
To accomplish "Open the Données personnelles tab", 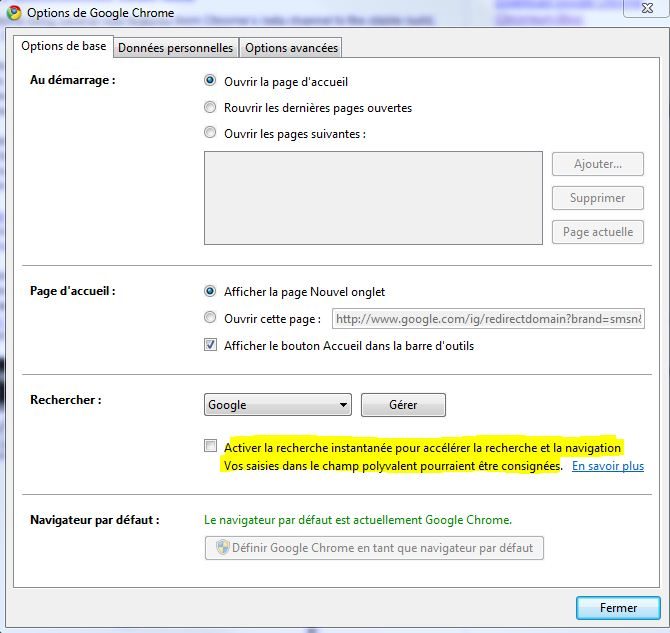I will [176, 48].
